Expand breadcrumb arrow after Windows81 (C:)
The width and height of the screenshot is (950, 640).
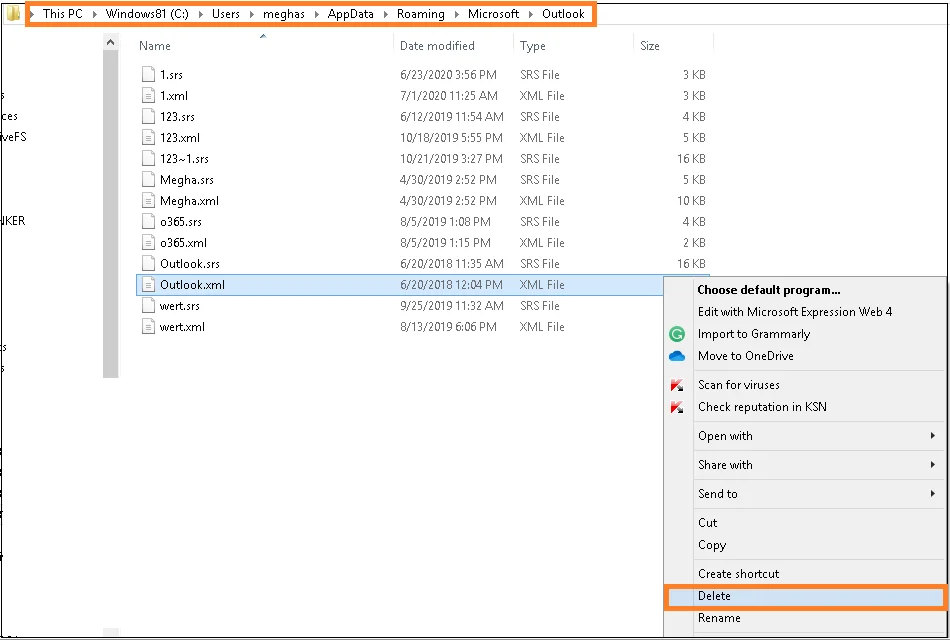pos(201,14)
